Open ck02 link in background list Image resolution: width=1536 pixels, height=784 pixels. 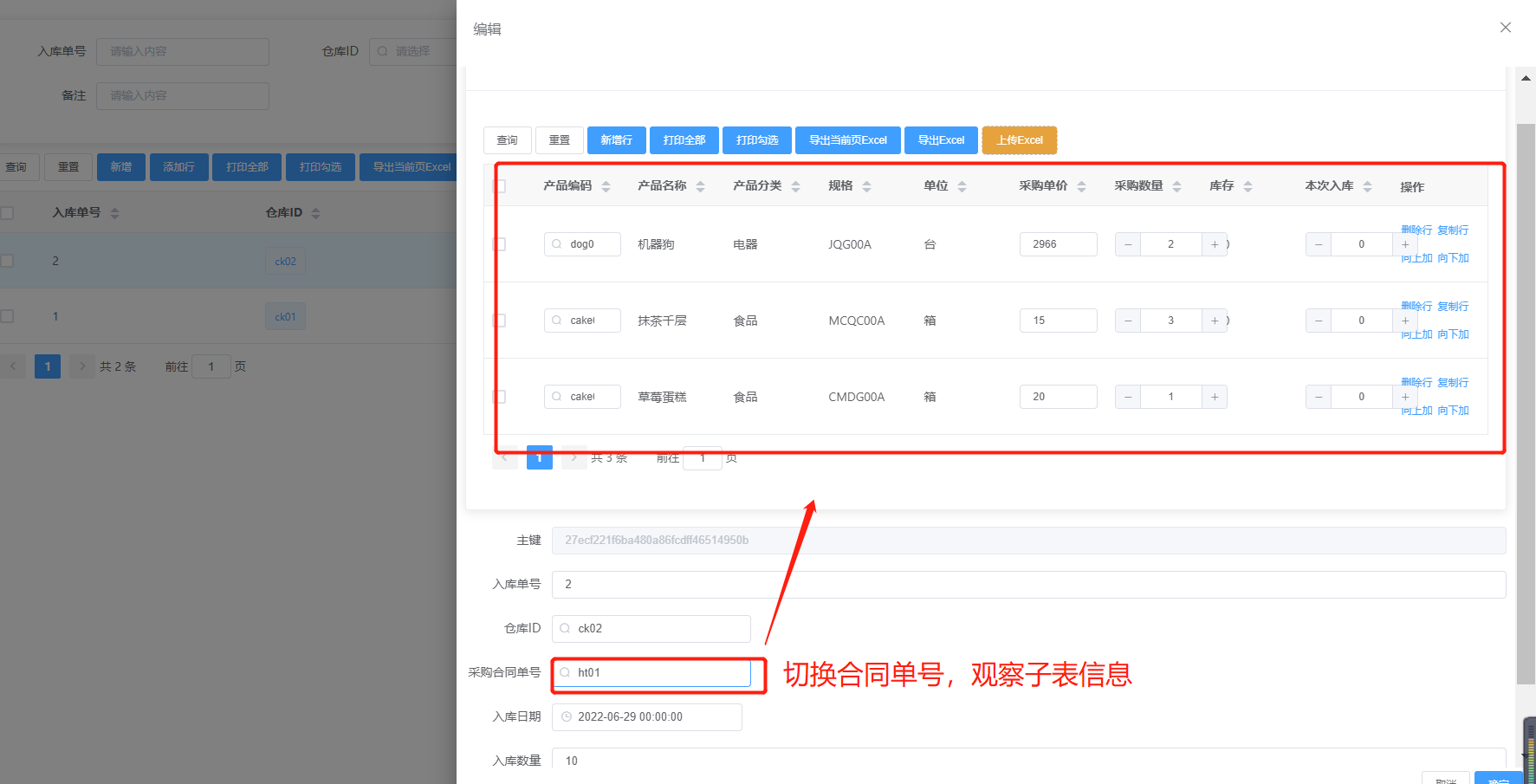tap(285, 261)
